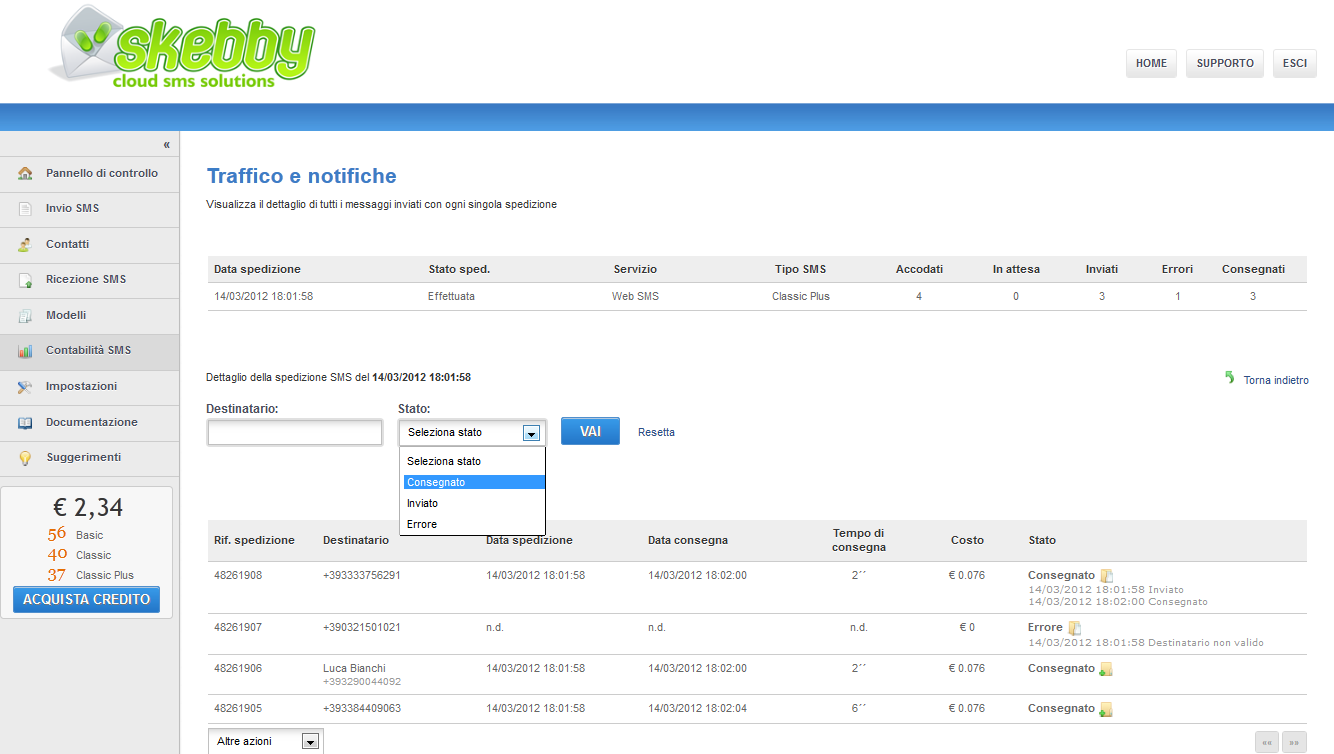
Task: Click the ESCI logout button
Action: click(1295, 63)
